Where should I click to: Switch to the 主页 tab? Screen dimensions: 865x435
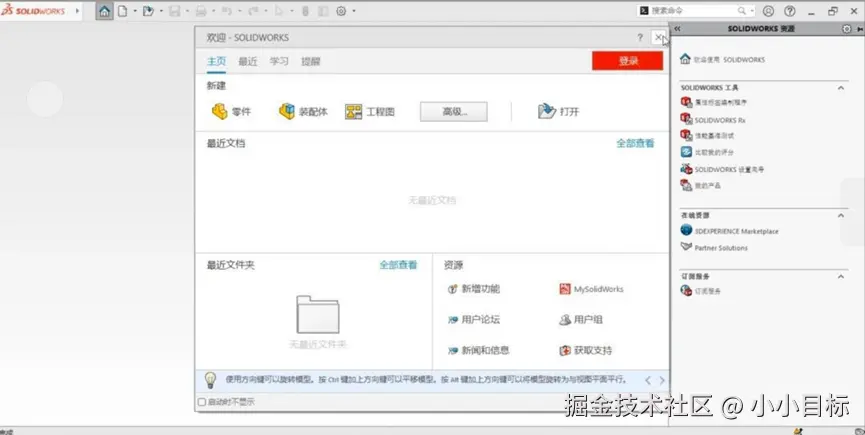[216, 61]
